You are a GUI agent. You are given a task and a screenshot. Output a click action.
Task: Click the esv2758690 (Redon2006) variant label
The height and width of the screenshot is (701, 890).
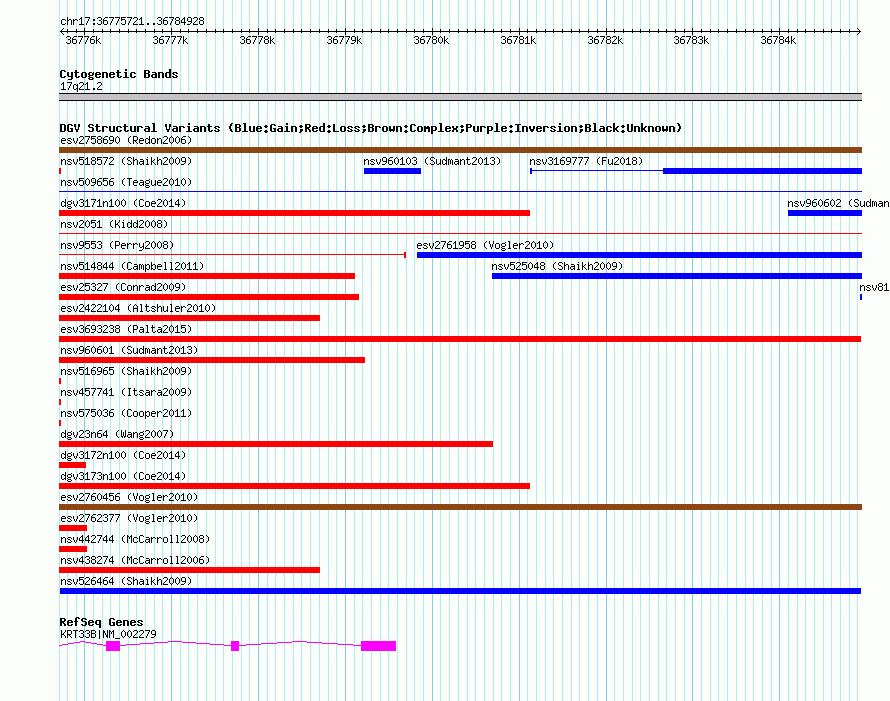tap(126, 140)
